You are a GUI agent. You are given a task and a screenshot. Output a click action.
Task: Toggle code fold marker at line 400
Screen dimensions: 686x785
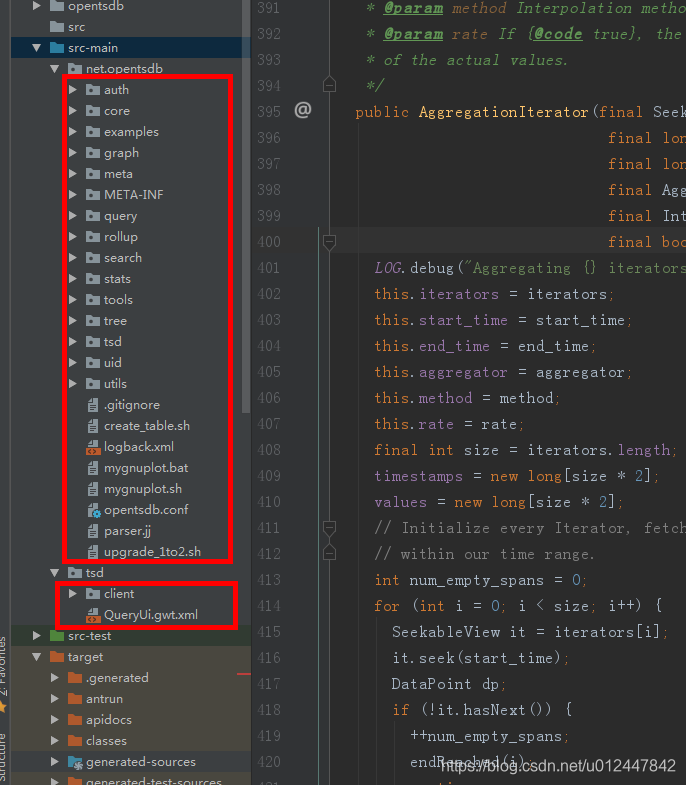click(x=329, y=242)
